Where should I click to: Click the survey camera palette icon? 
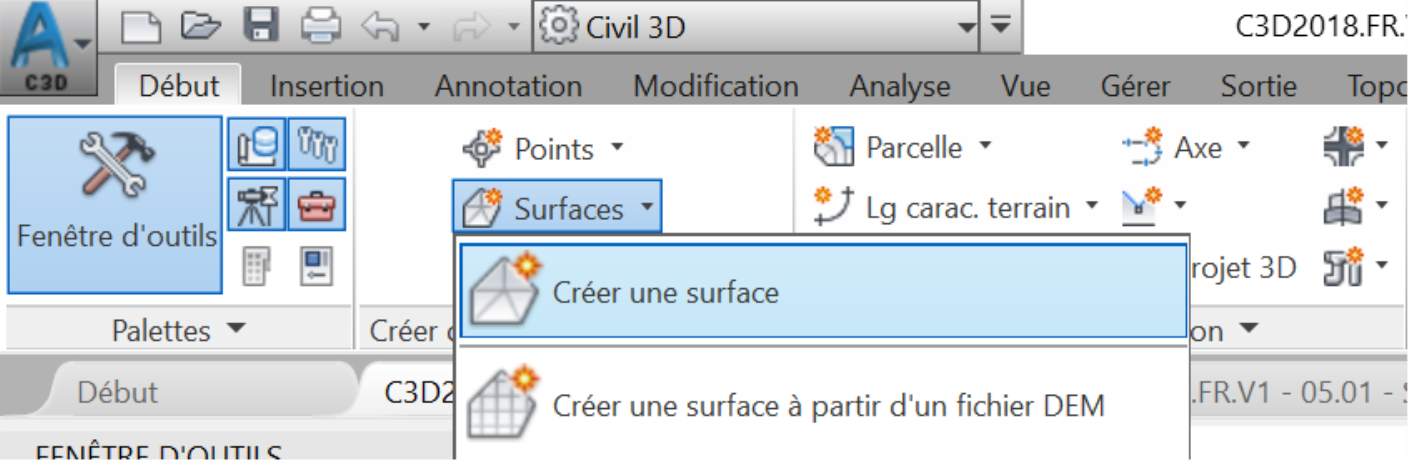point(254,204)
